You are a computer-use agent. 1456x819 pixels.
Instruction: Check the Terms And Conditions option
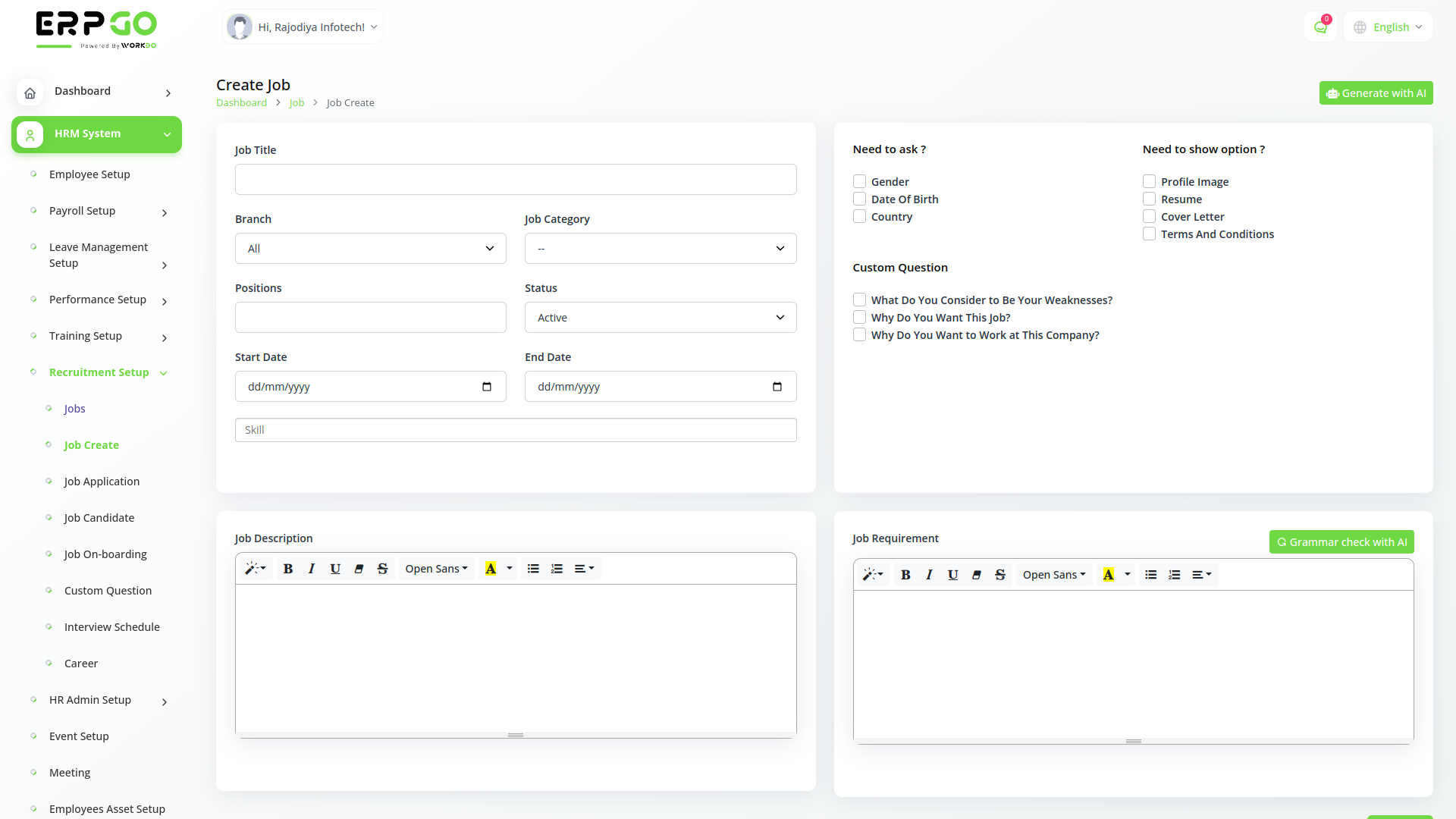(x=1149, y=234)
